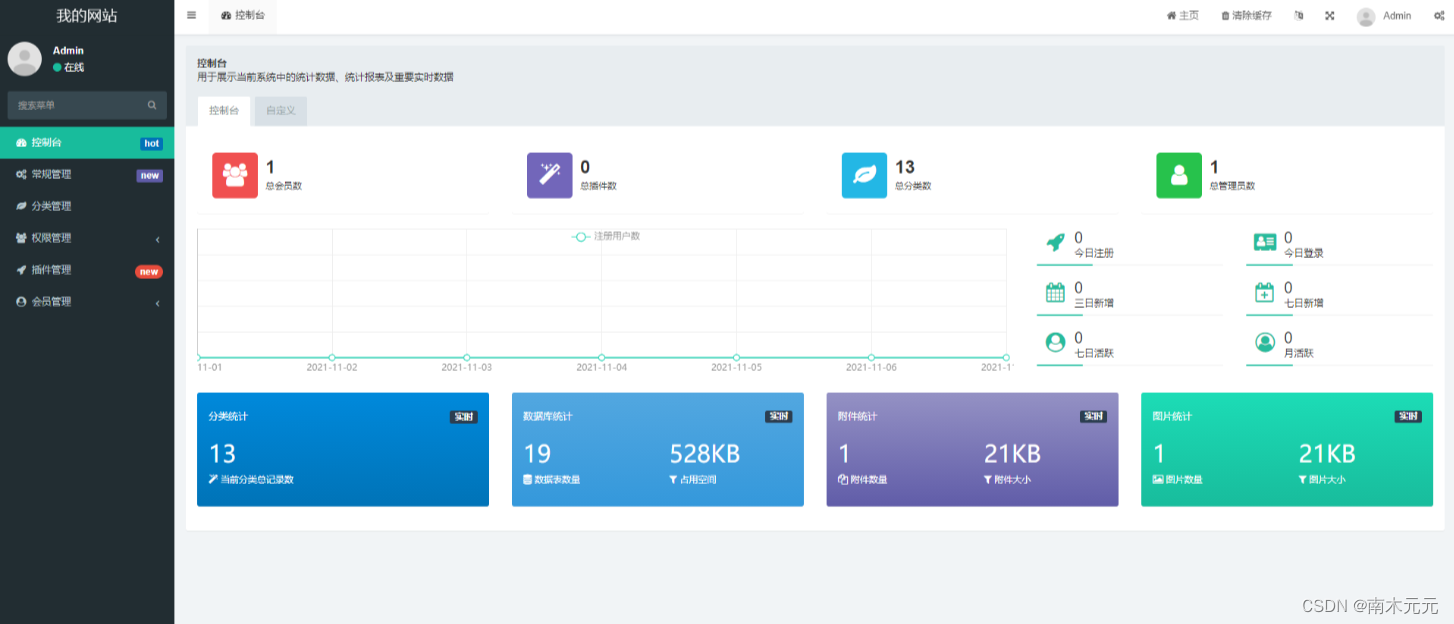Open the Admin user menu in top bar

point(1384,16)
